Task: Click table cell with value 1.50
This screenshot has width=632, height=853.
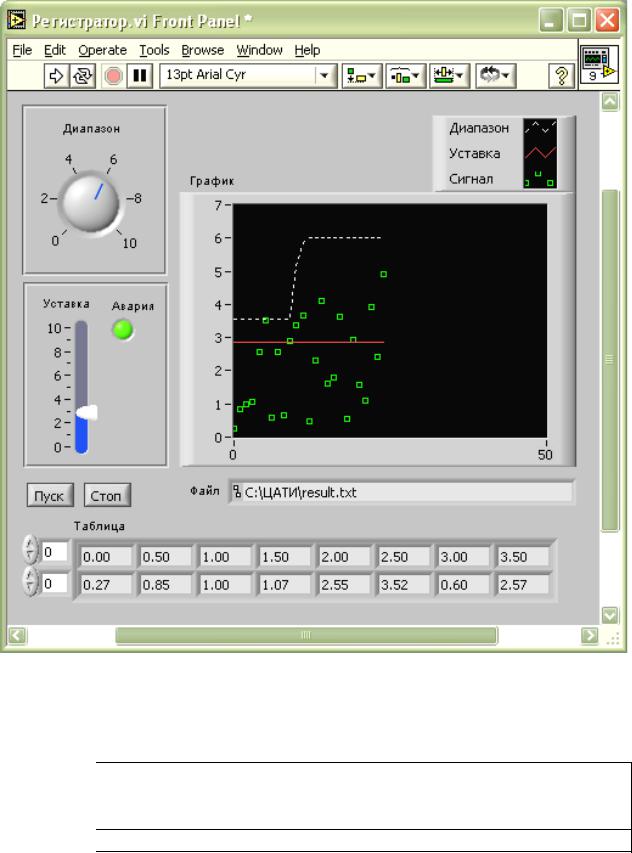Action: click(x=285, y=557)
